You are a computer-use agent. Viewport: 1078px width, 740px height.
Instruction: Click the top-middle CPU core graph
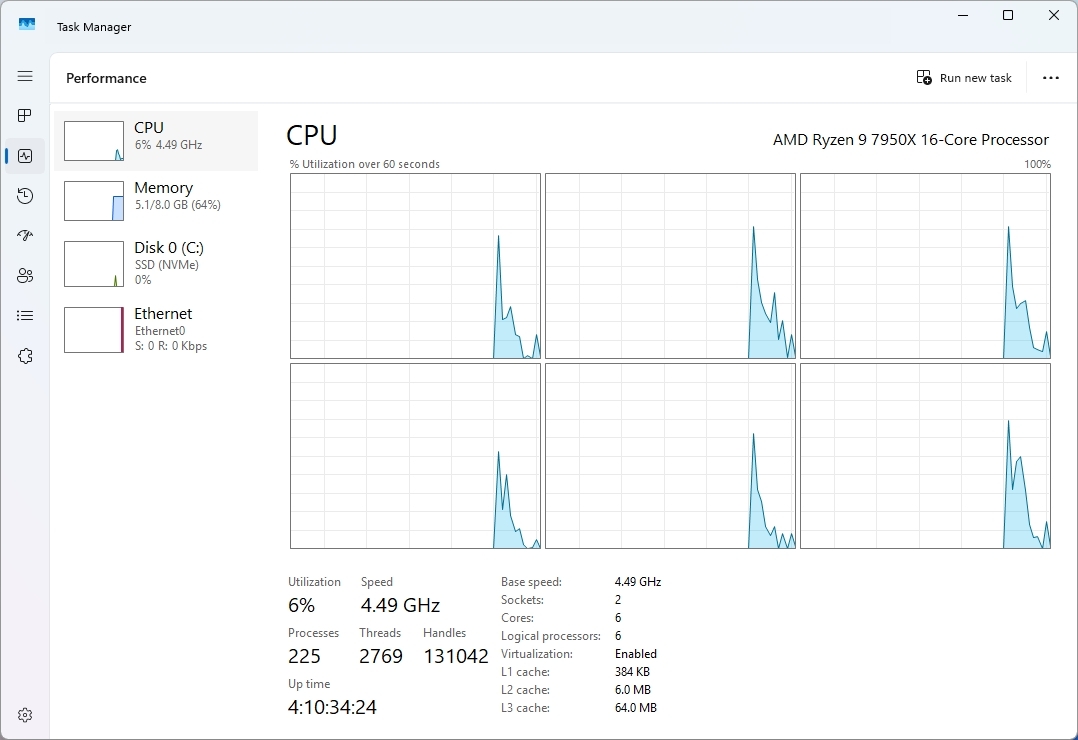pos(670,266)
